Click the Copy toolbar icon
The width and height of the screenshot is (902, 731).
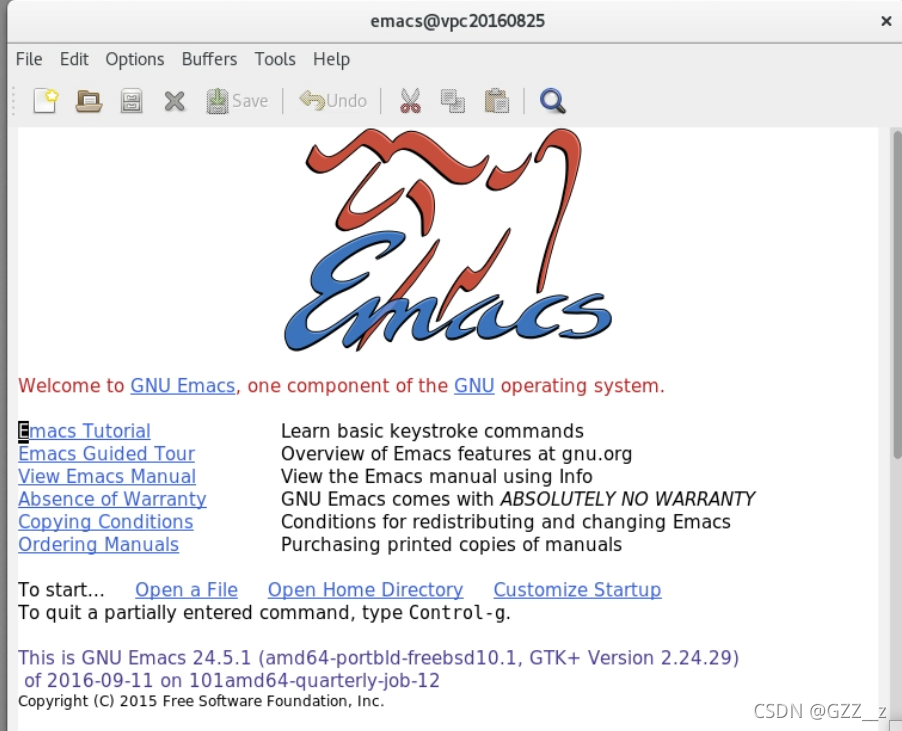[453, 101]
